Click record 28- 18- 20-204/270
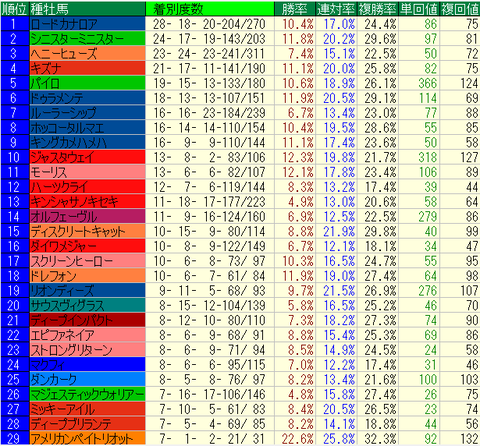Image resolution: width=480 pixels, height=446 pixels. 209,24
